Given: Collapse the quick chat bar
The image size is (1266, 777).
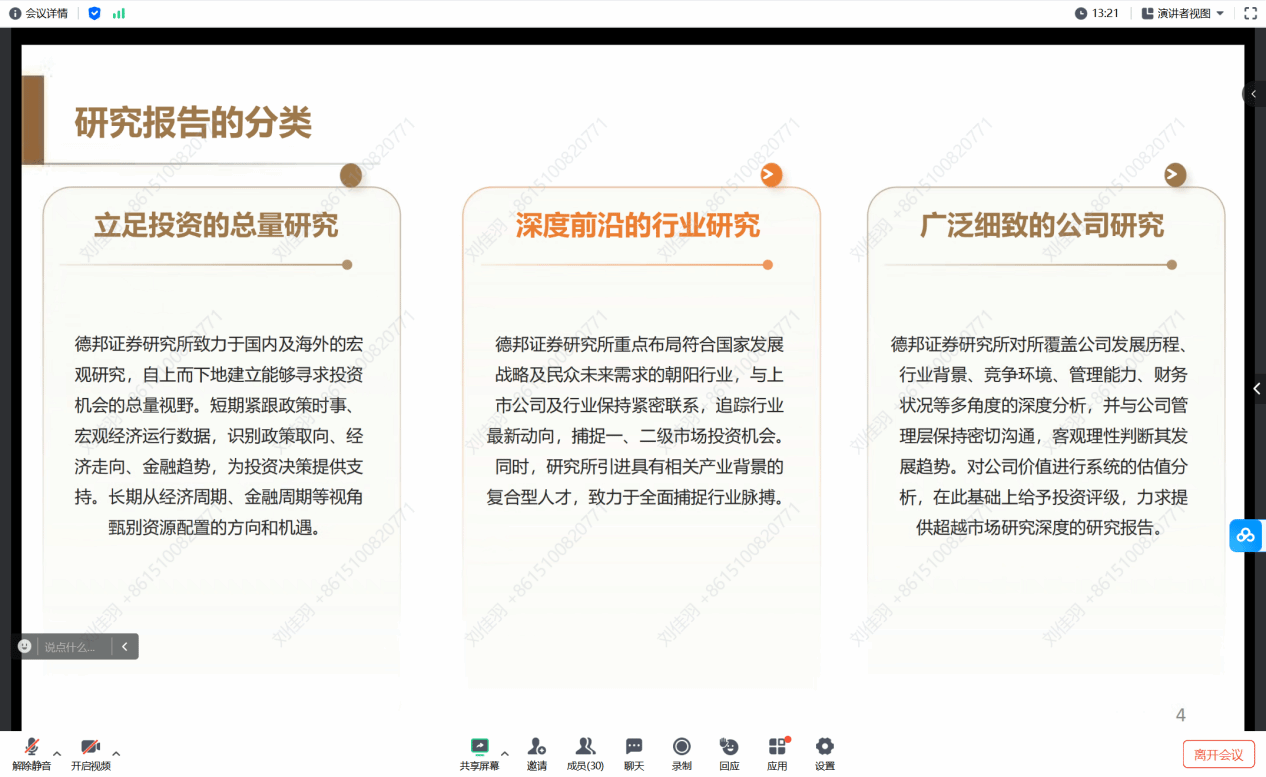Looking at the screenshot, I should [124, 646].
